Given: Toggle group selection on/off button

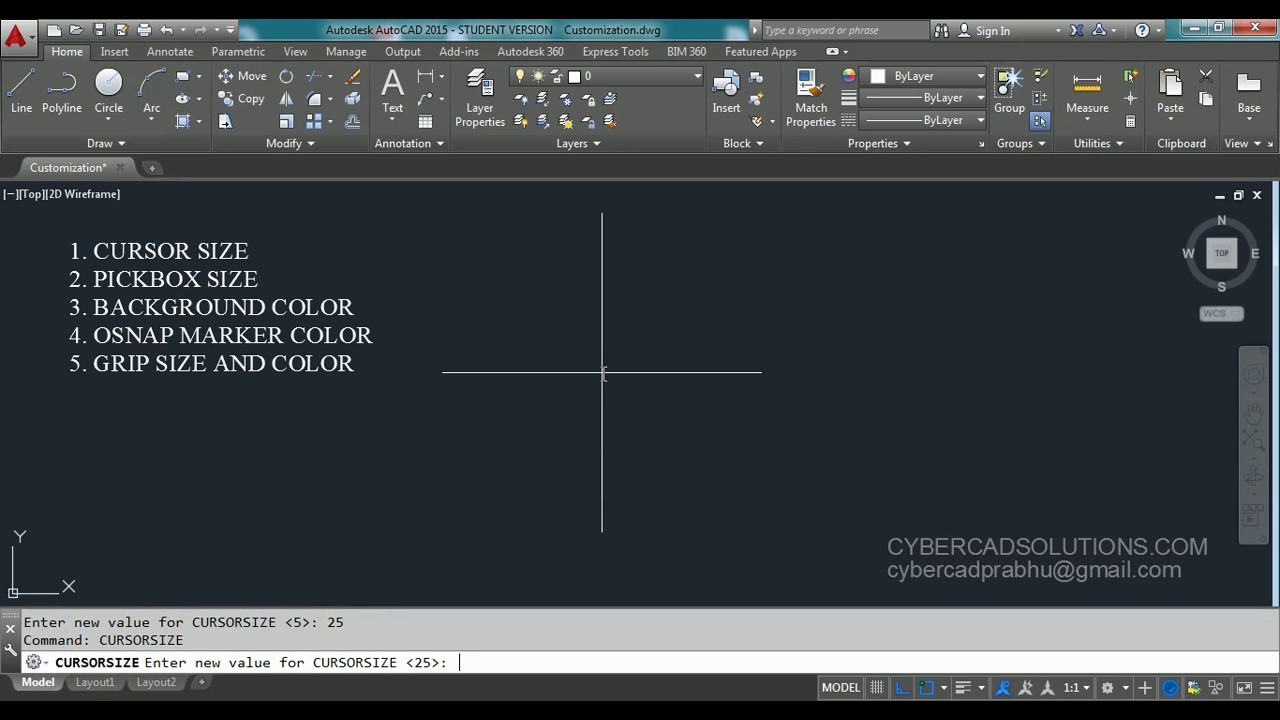Looking at the screenshot, I should point(1040,121).
